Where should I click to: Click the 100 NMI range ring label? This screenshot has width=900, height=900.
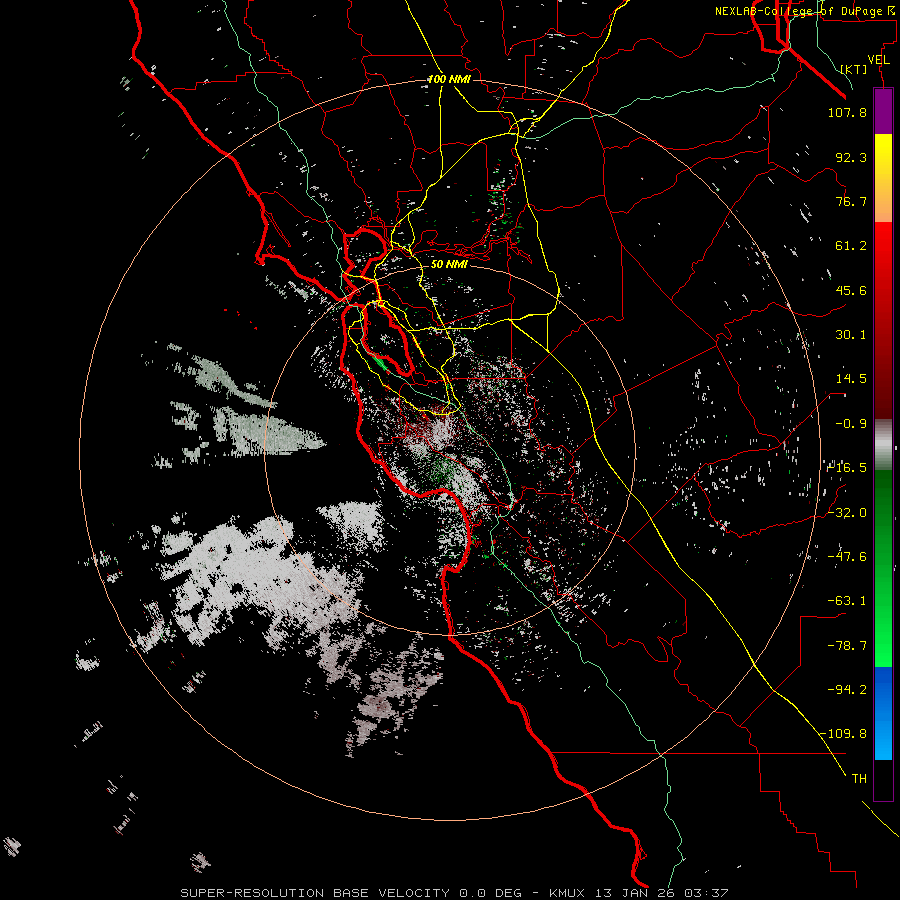coord(449,79)
